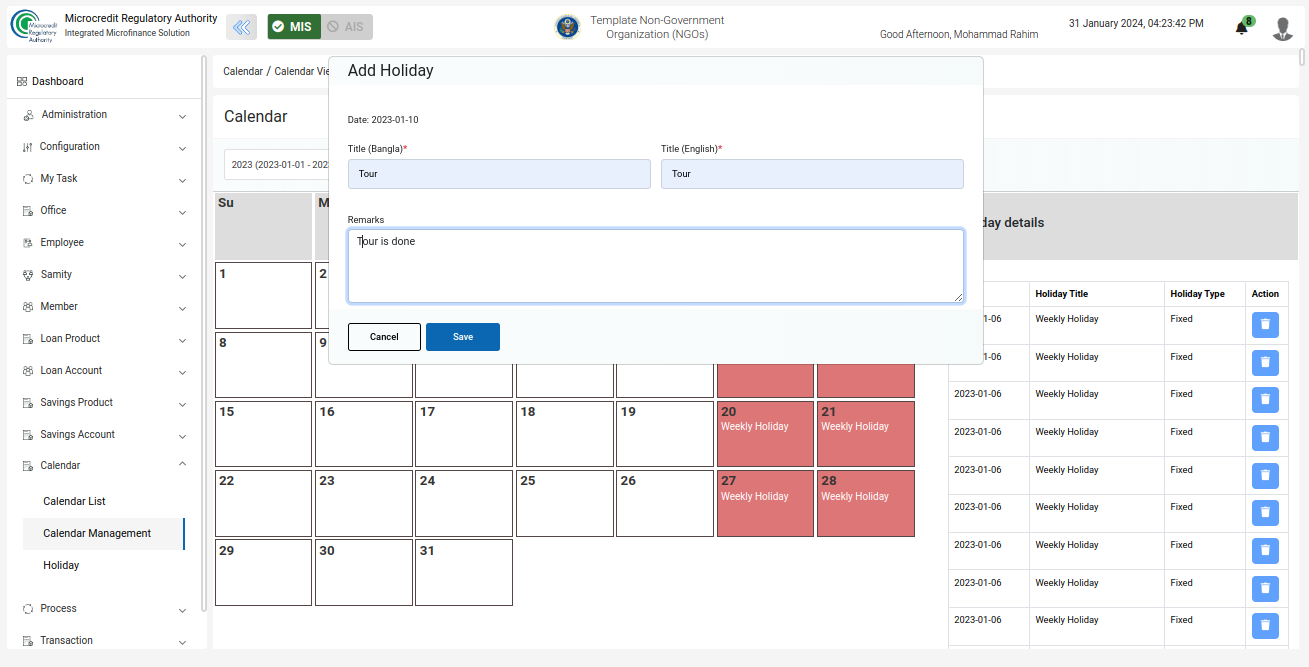Click the Configuration sliders icon
The image size is (1309, 667).
click(x=28, y=147)
